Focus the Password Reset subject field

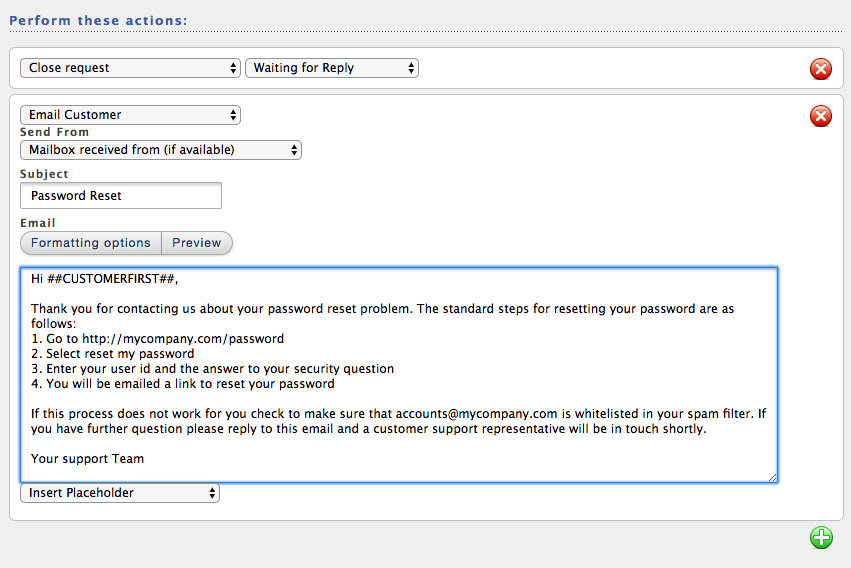click(x=121, y=195)
